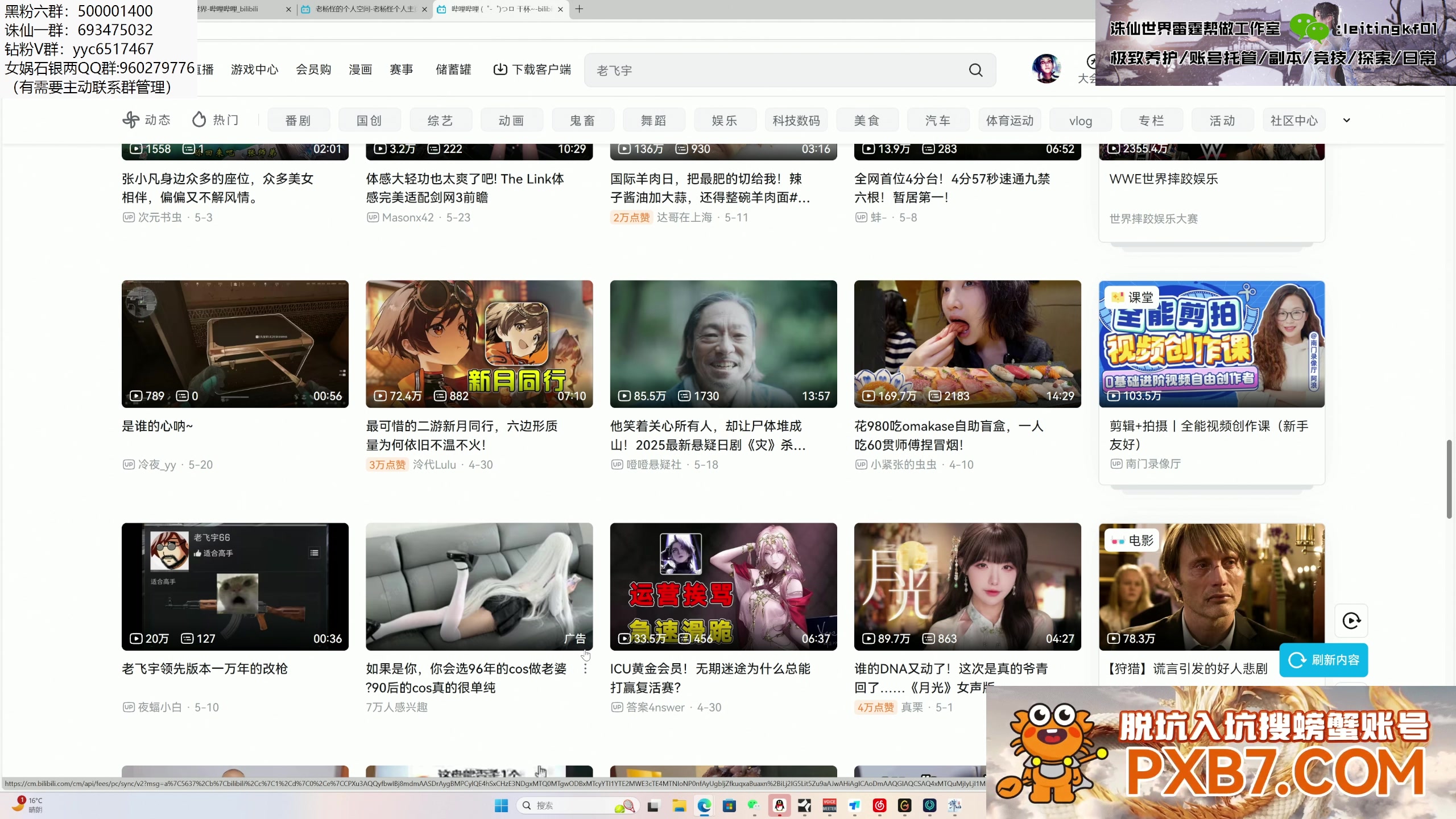Image resolution: width=1456 pixels, height=819 pixels.
Task: Open 赛事 in top navigation
Action: click(401, 69)
